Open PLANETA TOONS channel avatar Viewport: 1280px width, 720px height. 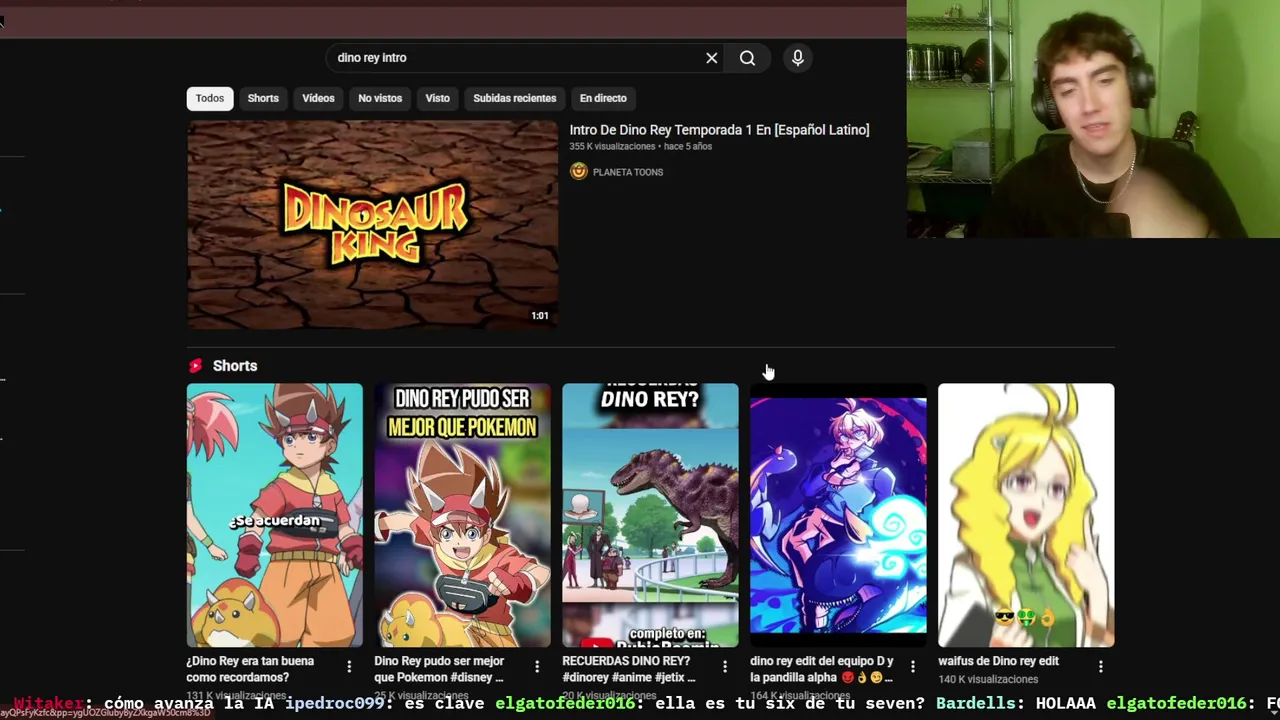tap(578, 171)
